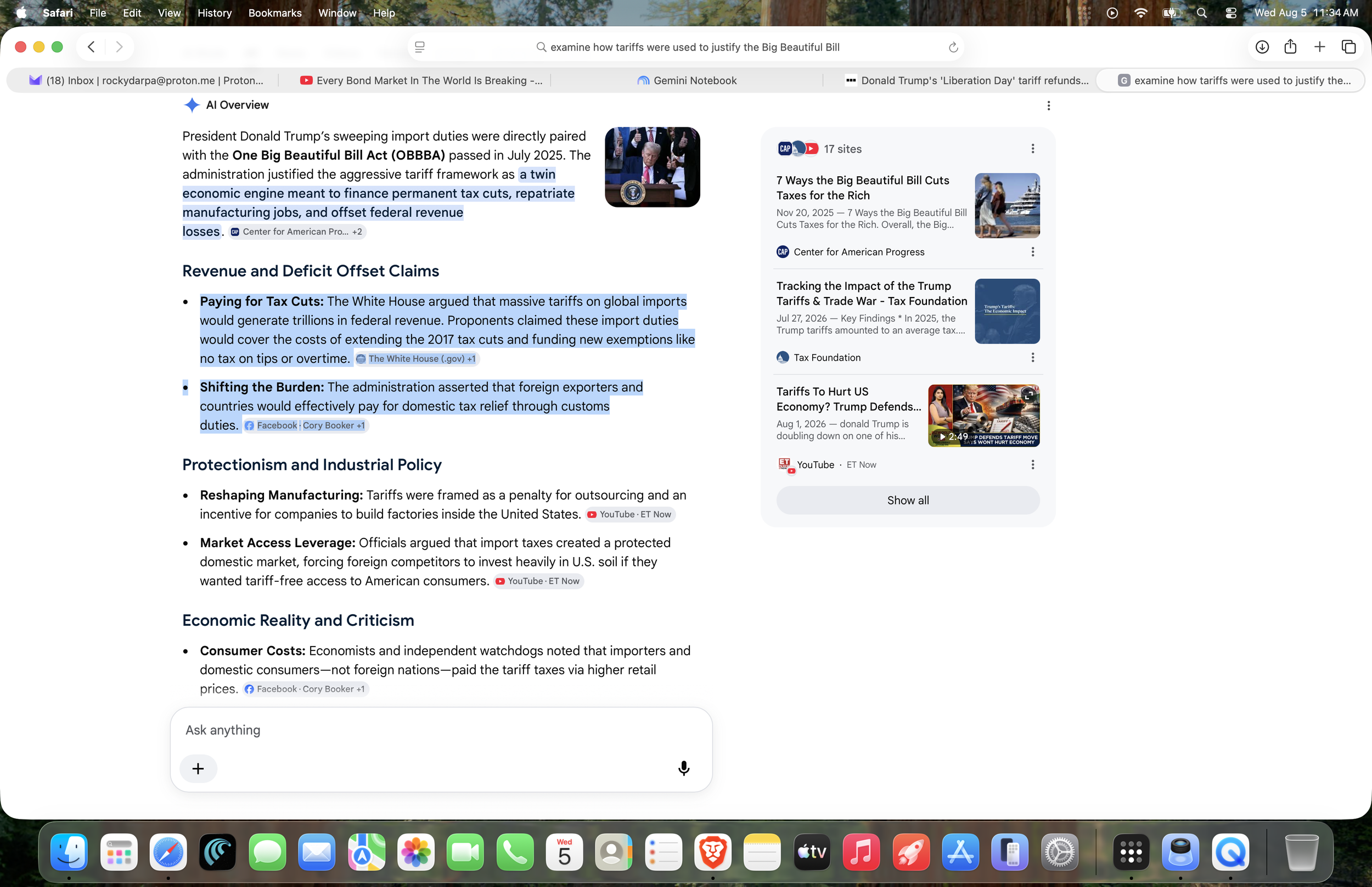The width and height of the screenshot is (1372, 887).
Task: Expand the Center for American Pro... +2 citation
Action: [x=297, y=232]
